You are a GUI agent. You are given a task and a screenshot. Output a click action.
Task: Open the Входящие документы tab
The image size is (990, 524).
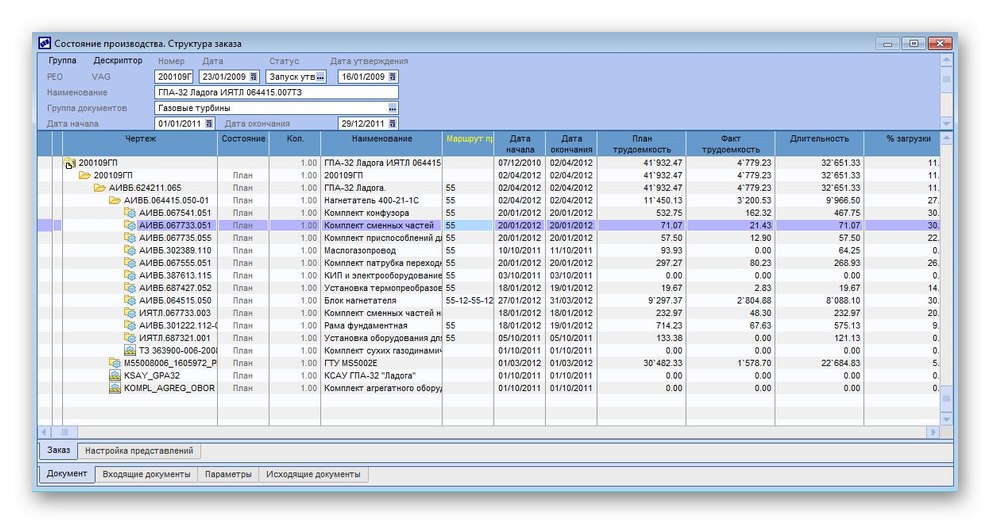pyautogui.click(x=147, y=475)
